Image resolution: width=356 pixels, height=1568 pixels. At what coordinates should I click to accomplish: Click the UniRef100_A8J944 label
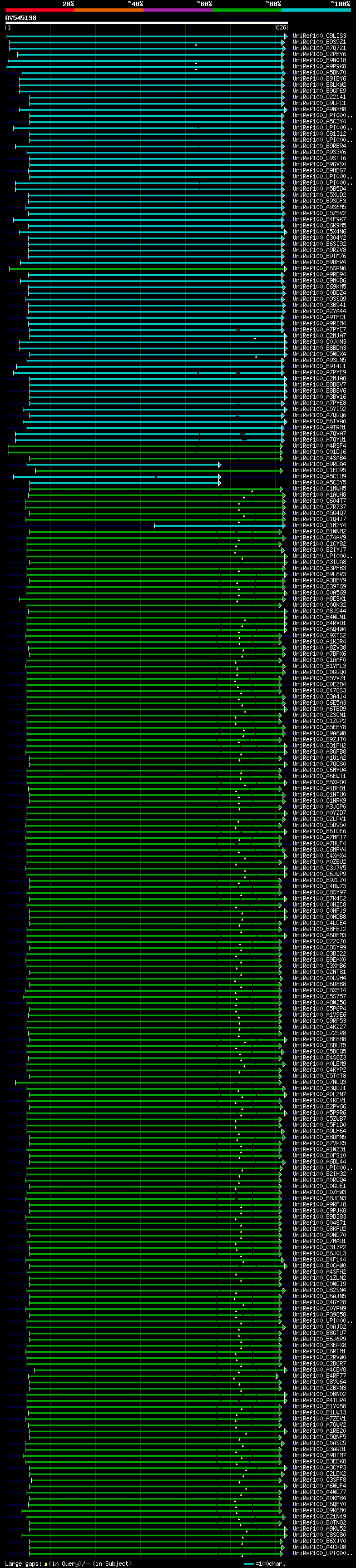tap(319, 611)
